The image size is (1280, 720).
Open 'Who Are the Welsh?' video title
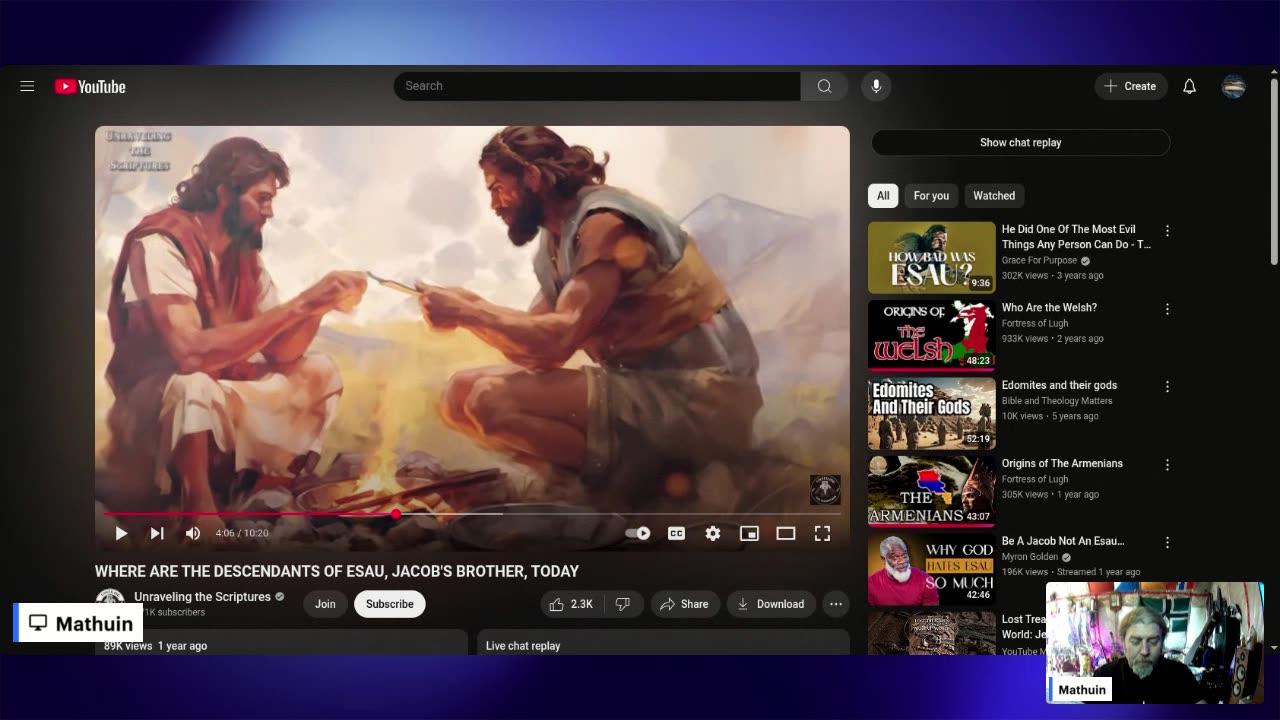pos(1049,308)
